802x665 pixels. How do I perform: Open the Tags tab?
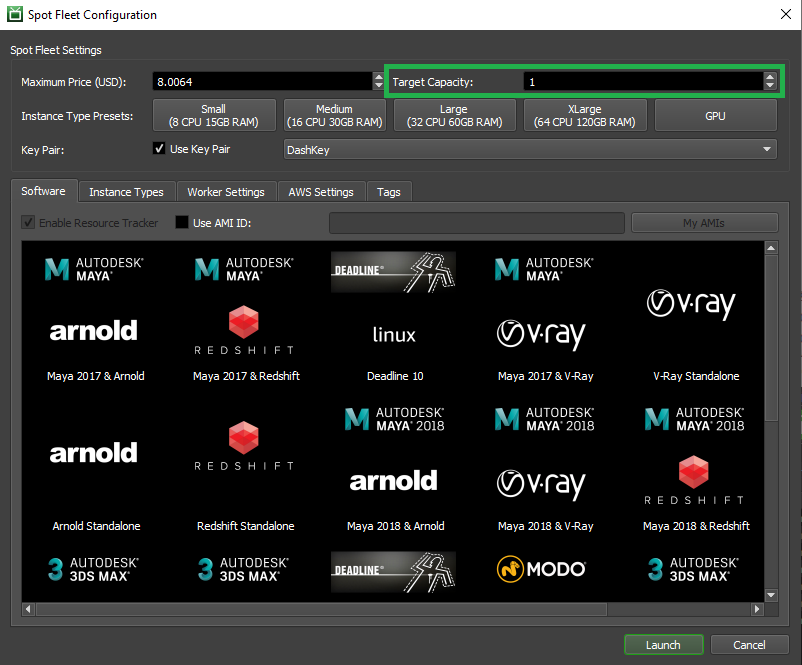coord(389,192)
